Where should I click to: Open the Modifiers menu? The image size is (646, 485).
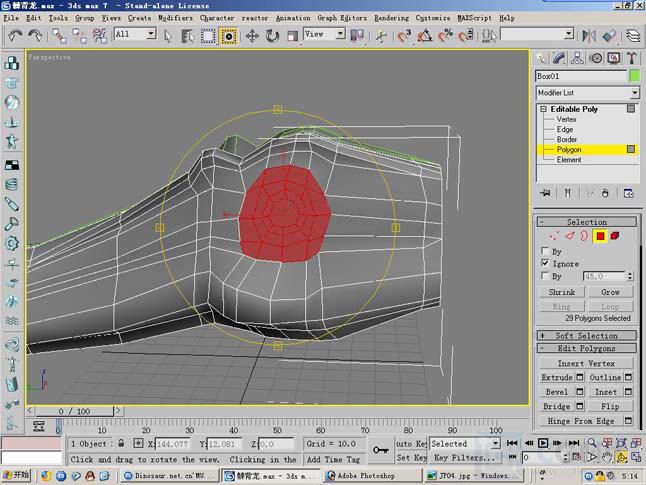point(176,18)
